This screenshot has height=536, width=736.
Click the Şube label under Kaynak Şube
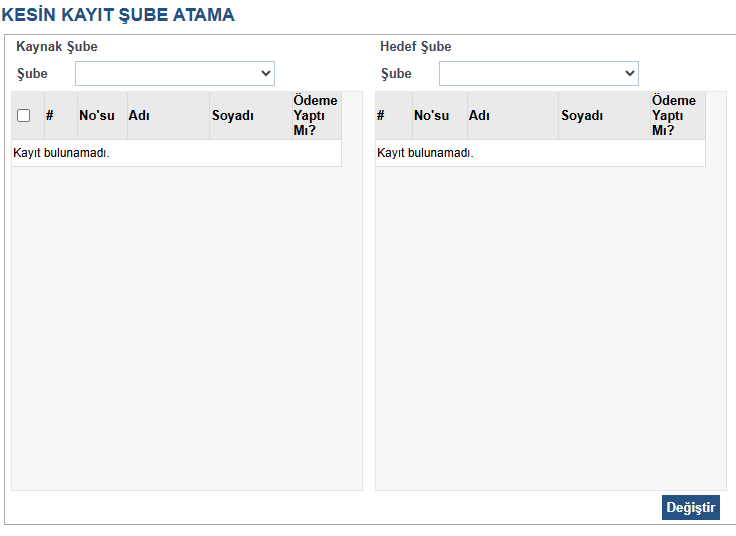32,73
